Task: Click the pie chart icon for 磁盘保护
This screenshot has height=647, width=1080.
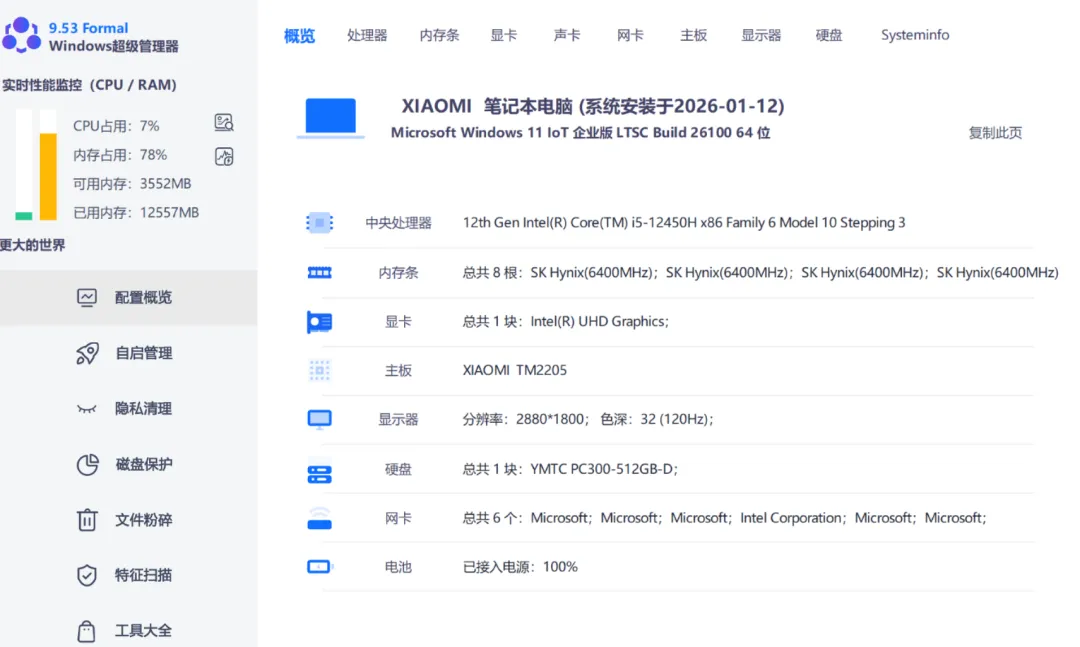Action: click(x=87, y=464)
